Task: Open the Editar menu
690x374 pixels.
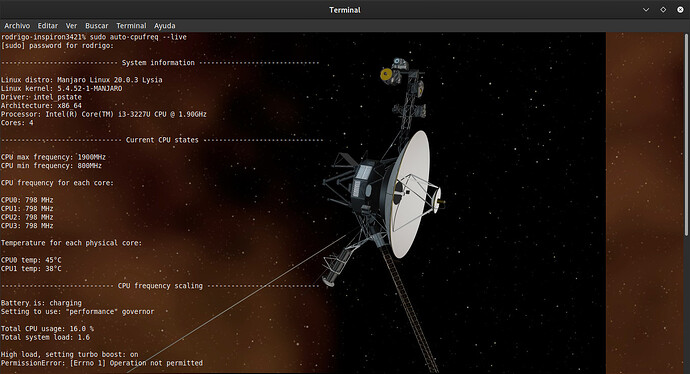Action: [x=48, y=26]
